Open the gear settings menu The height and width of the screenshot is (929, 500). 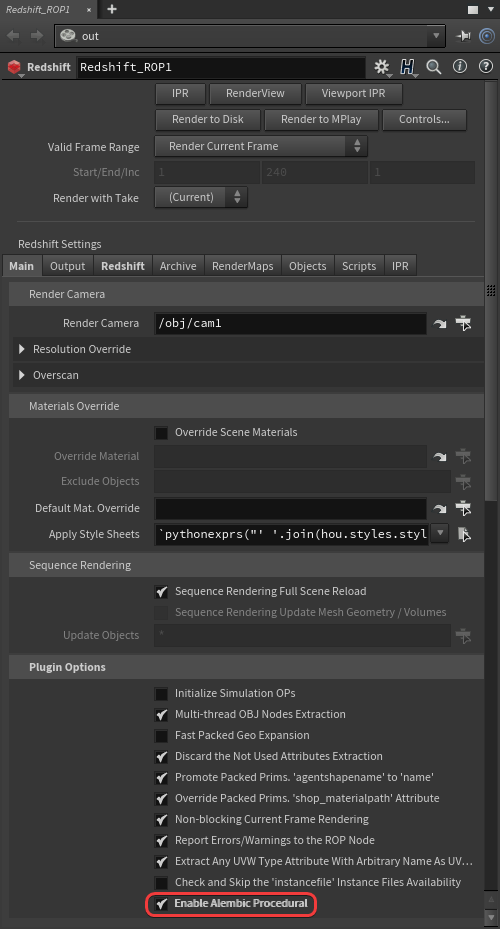382,67
